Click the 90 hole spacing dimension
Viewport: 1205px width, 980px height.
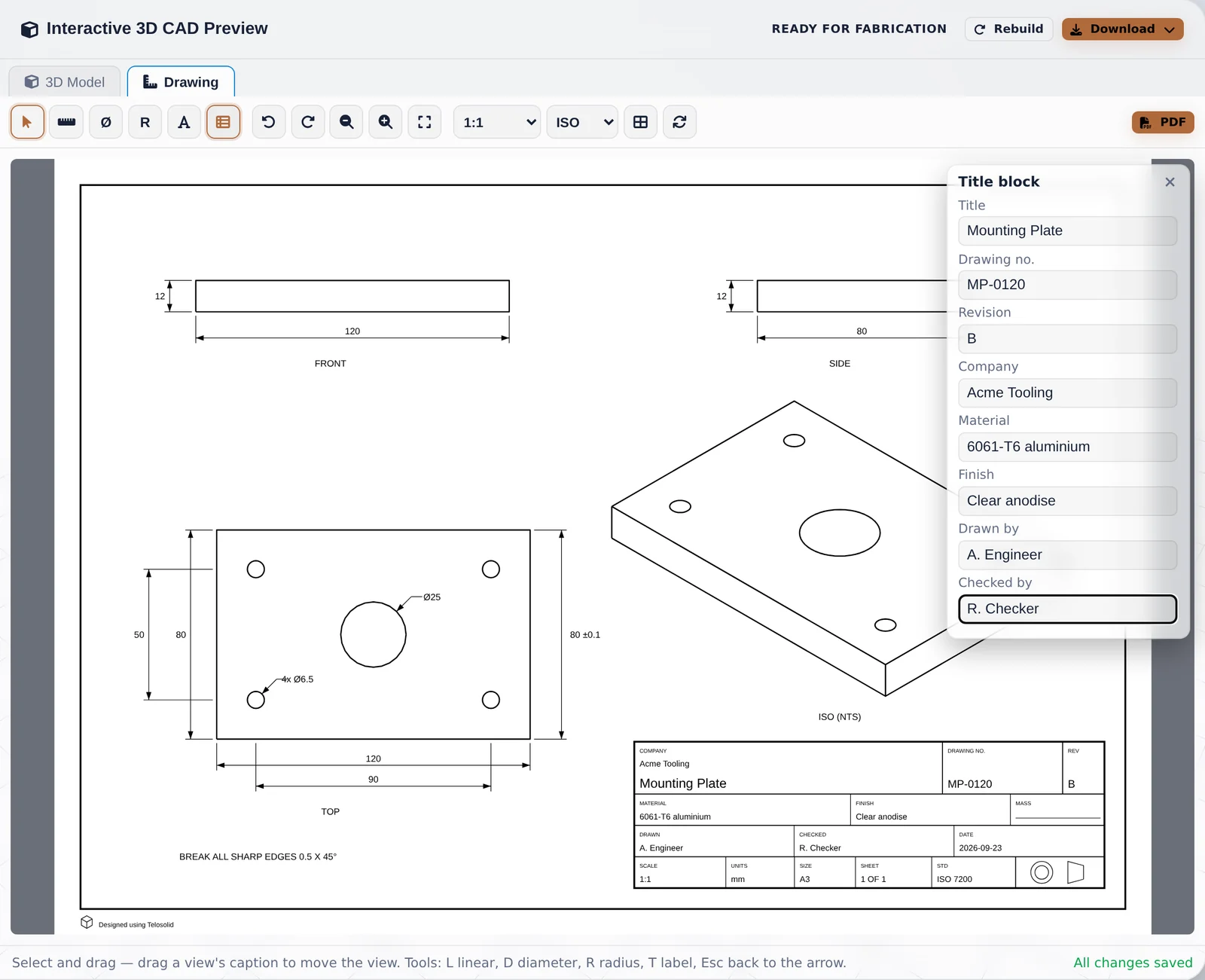(x=374, y=779)
